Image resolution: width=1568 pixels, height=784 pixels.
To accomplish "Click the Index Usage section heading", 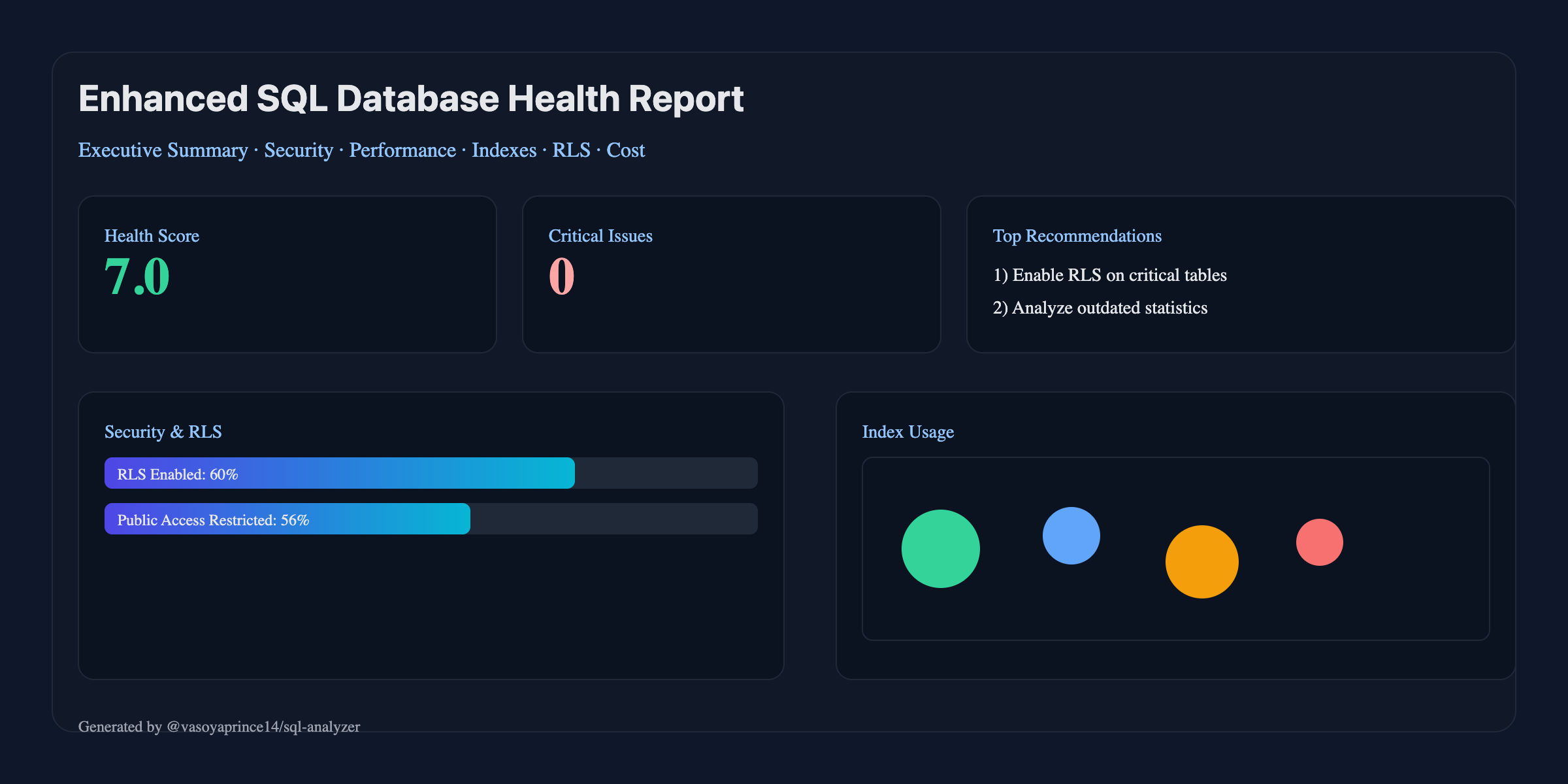I will tap(907, 432).
